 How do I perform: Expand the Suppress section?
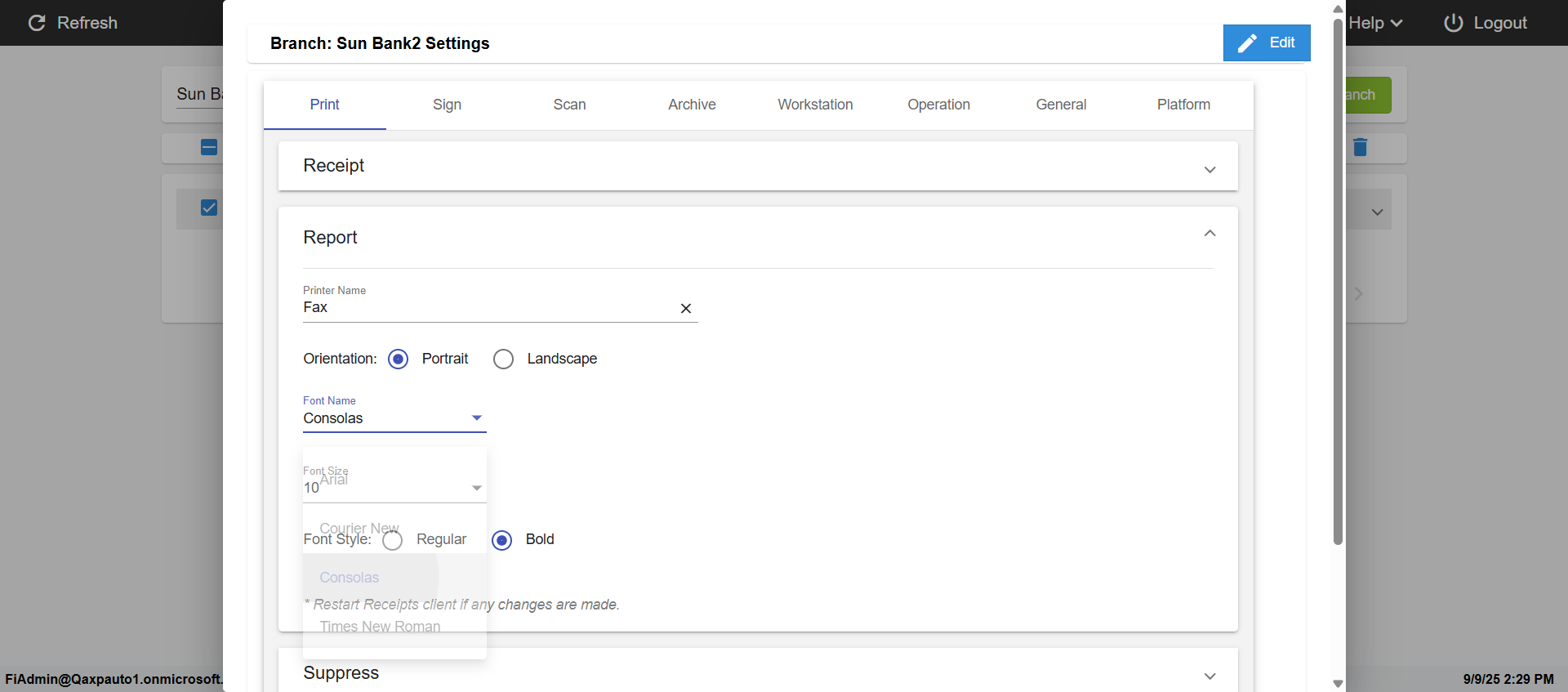[x=1209, y=676]
